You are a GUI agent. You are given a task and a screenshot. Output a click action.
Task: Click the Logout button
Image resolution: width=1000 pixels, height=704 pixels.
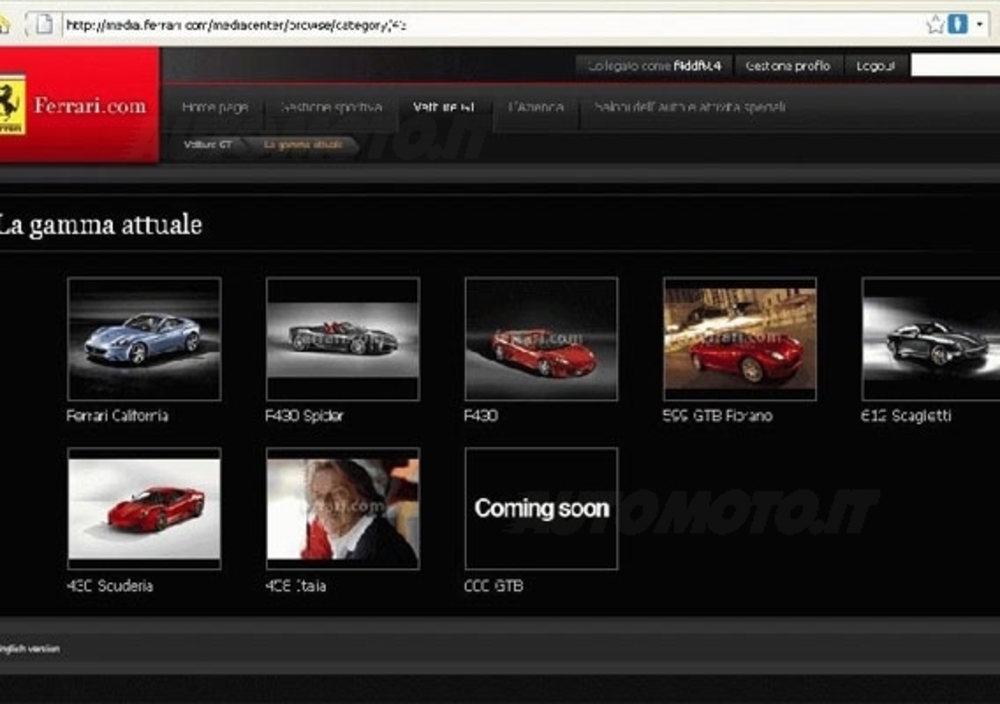(x=875, y=66)
